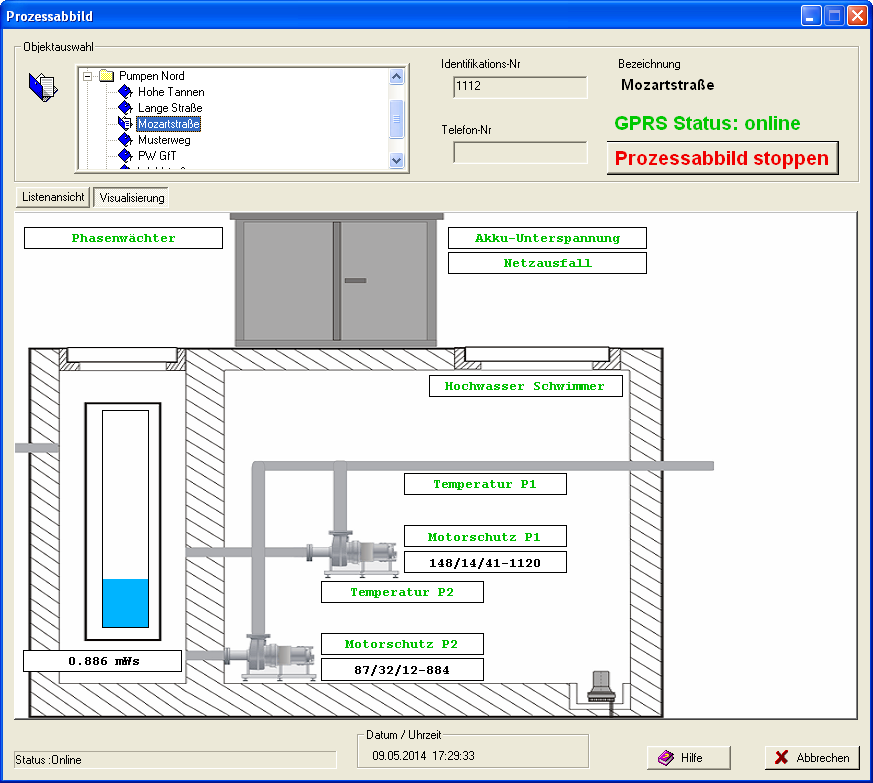Select Lange Straße in the tree
This screenshot has width=873, height=783.
170,108
